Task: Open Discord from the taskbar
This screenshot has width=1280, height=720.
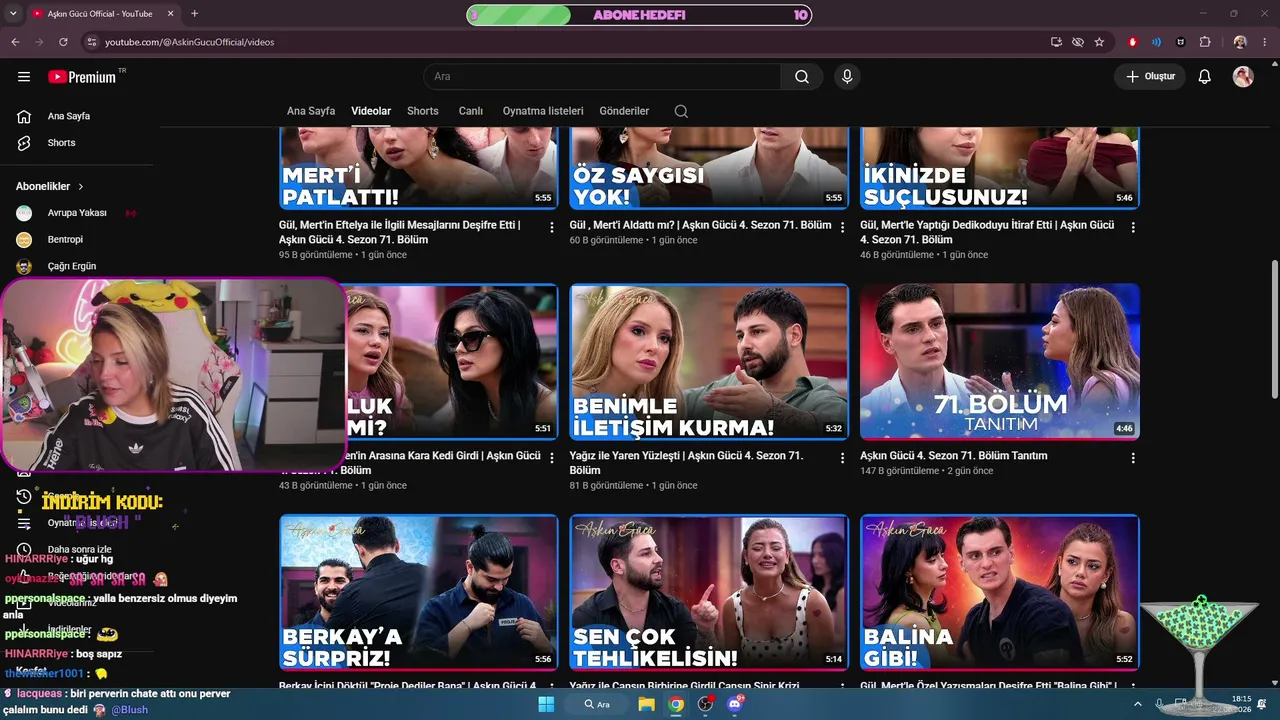Action: click(x=736, y=704)
